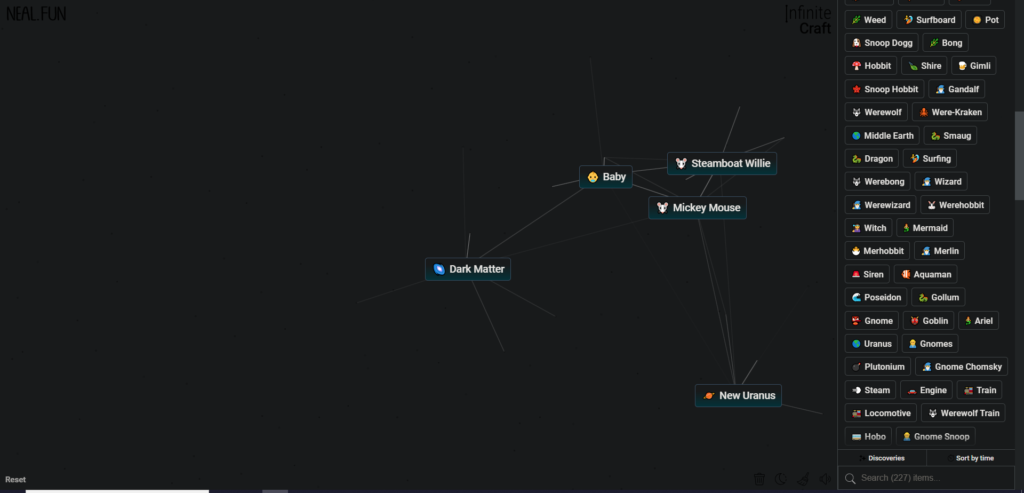The image size is (1024, 493).
Task: Mute sound with the speaker icon
Action: (825, 479)
